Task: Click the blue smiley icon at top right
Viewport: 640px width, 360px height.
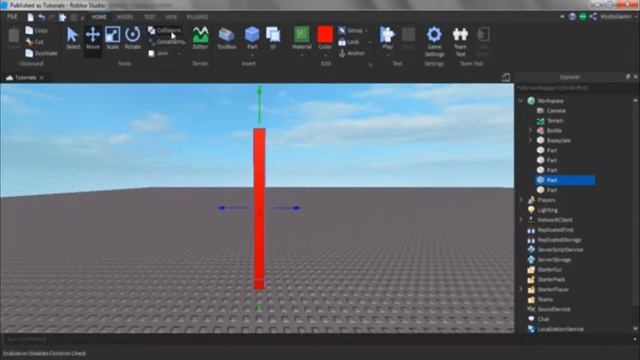Action: [573, 16]
